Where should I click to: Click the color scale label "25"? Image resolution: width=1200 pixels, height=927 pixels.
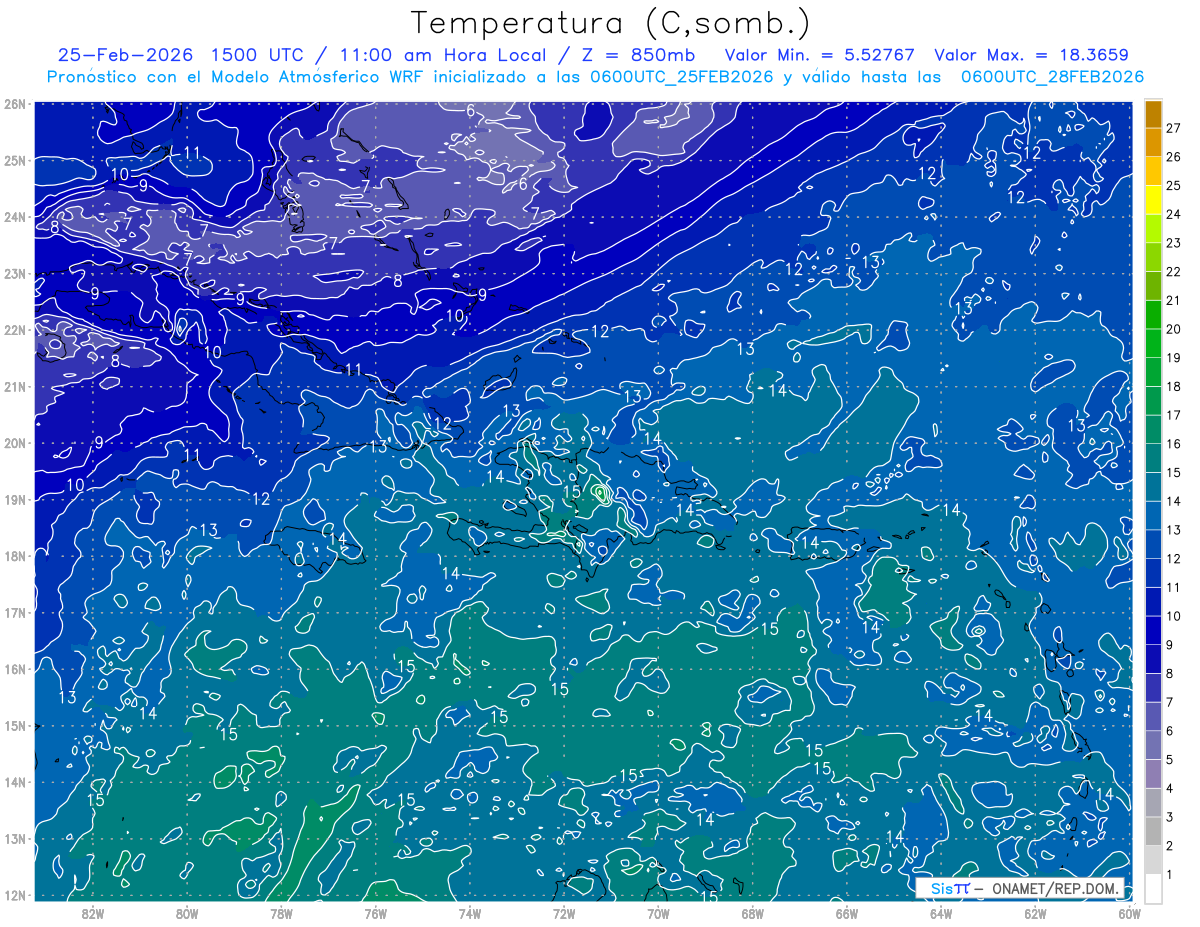(1173, 186)
